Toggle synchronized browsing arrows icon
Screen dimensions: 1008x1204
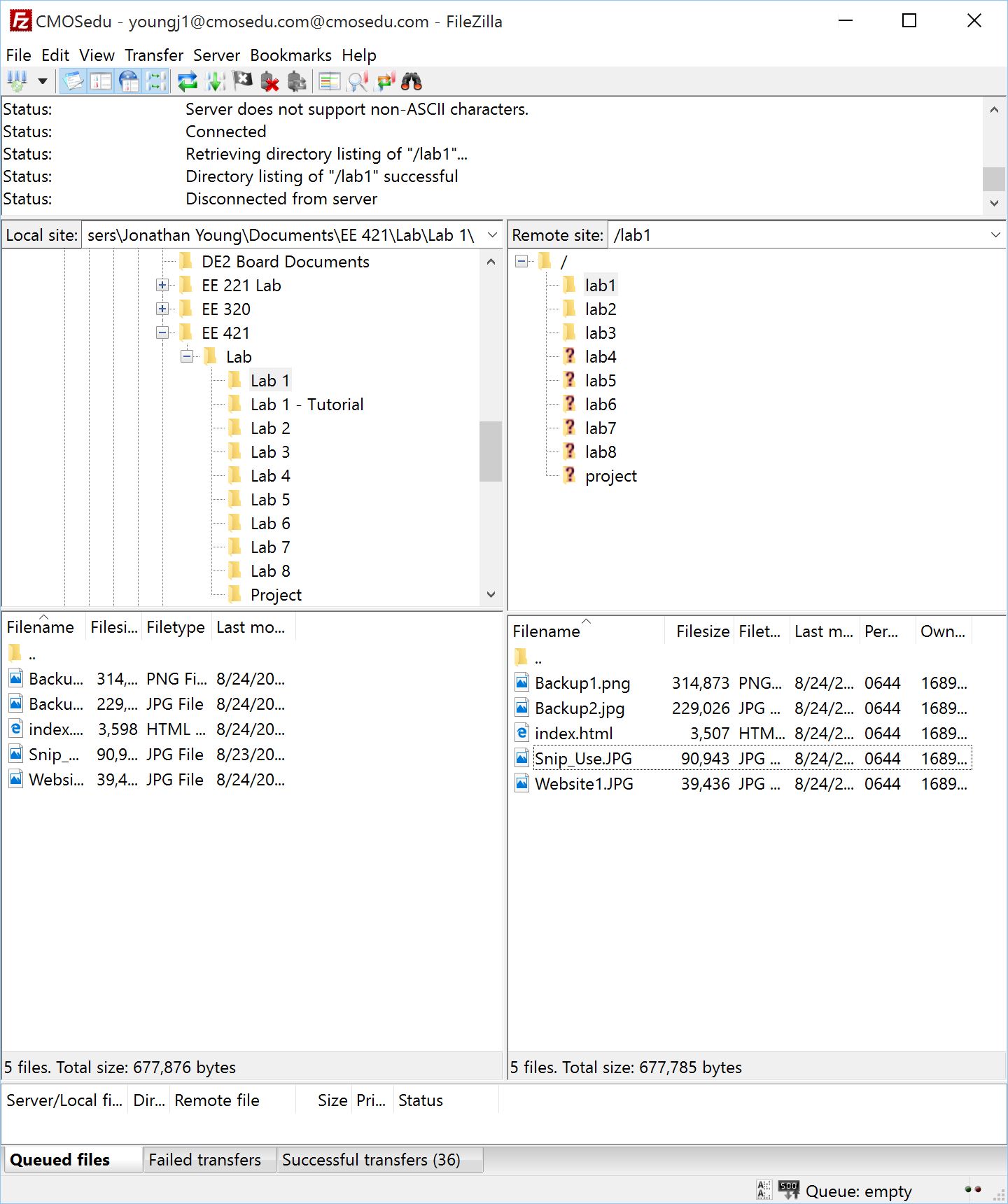385,82
